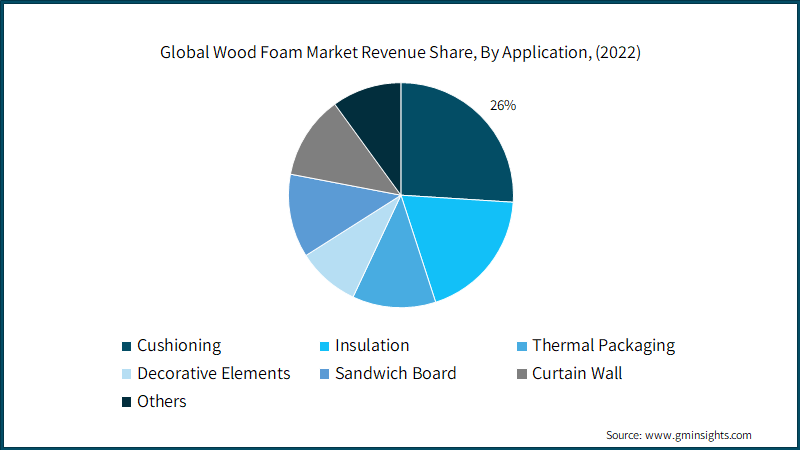Click the chart title text
This screenshot has height=450, width=800.
pyautogui.click(x=400, y=53)
